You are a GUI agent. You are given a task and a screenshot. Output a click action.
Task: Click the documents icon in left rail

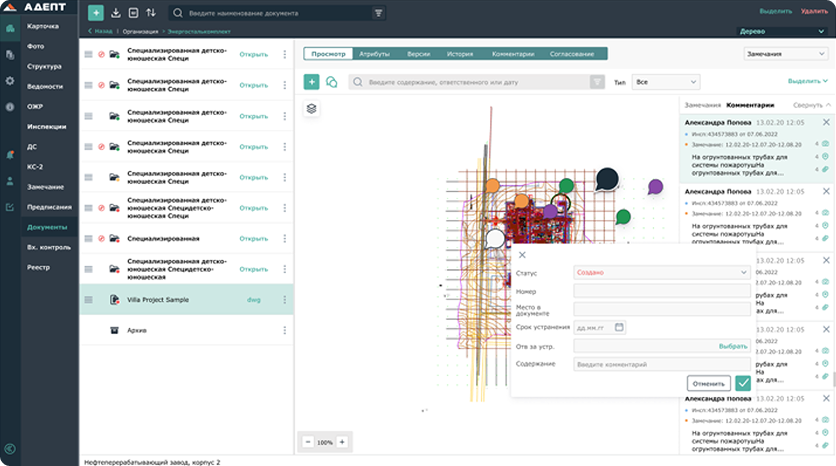point(10,54)
